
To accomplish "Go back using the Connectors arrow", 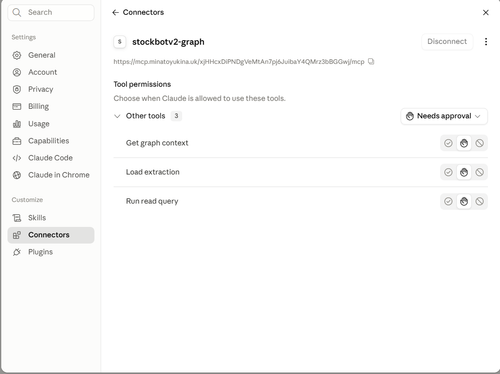I will (115, 12).
